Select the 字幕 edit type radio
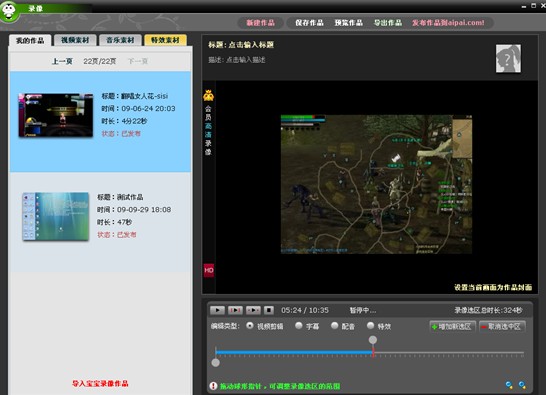This screenshot has height=395, width=546. click(x=298, y=326)
